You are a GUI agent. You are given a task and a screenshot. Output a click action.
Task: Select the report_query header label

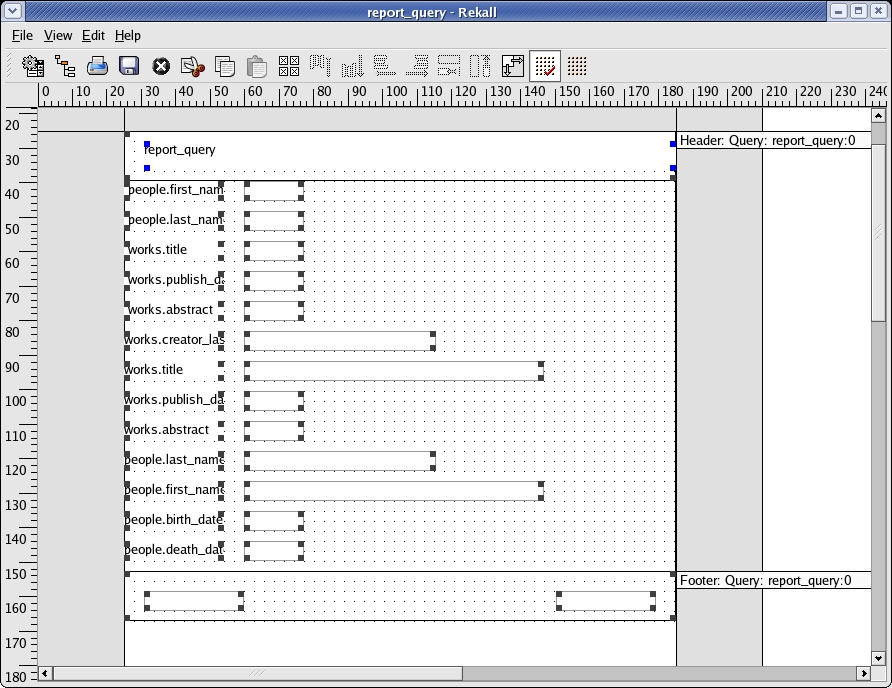pos(180,150)
